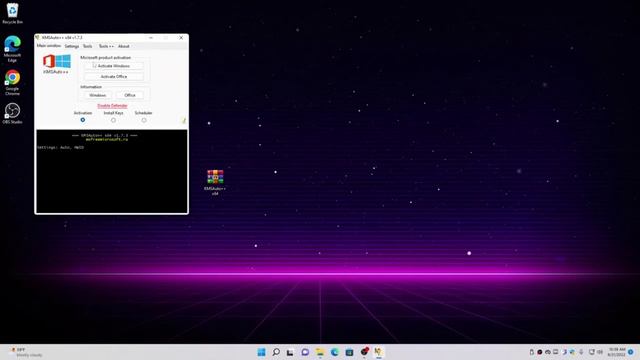Viewport: 640px width, 360px height.
Task: Open Microsoft Store from the taskbar
Action: pyautogui.click(x=349, y=352)
